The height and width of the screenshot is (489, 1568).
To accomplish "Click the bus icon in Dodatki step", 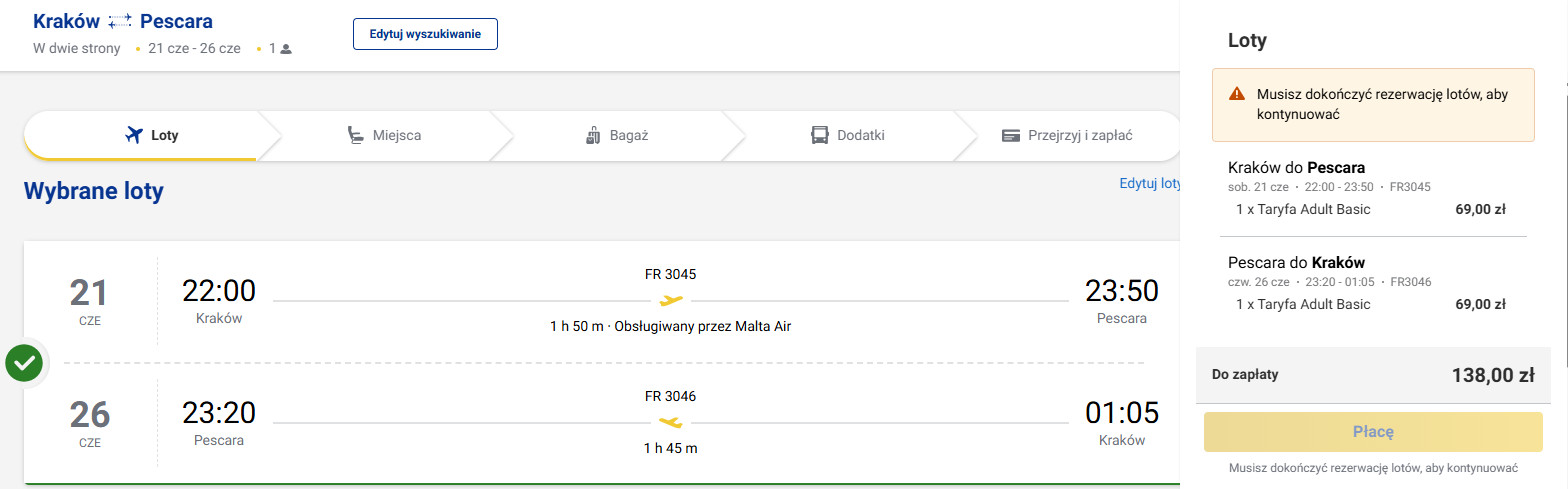I will click(x=820, y=136).
